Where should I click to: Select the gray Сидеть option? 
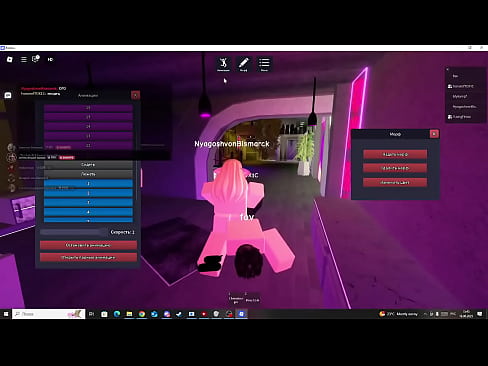click(88, 165)
